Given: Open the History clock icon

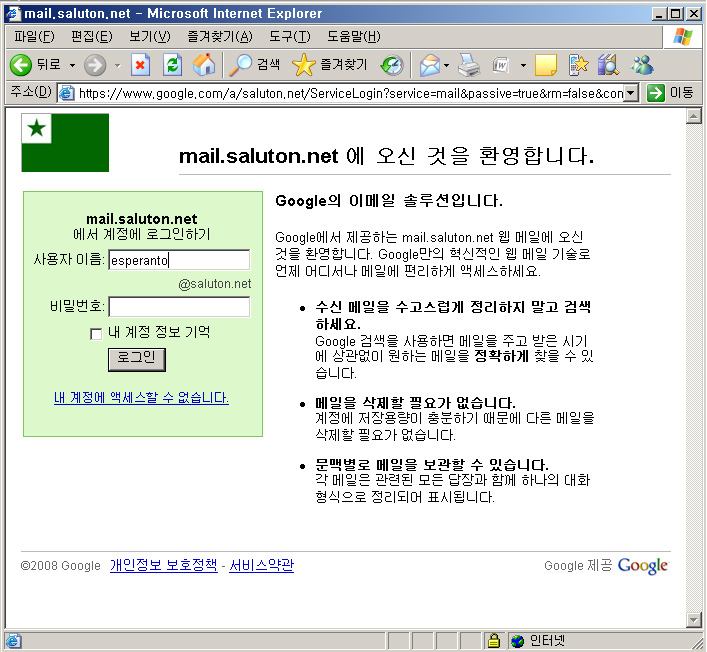Looking at the screenshot, I should click(391, 65).
